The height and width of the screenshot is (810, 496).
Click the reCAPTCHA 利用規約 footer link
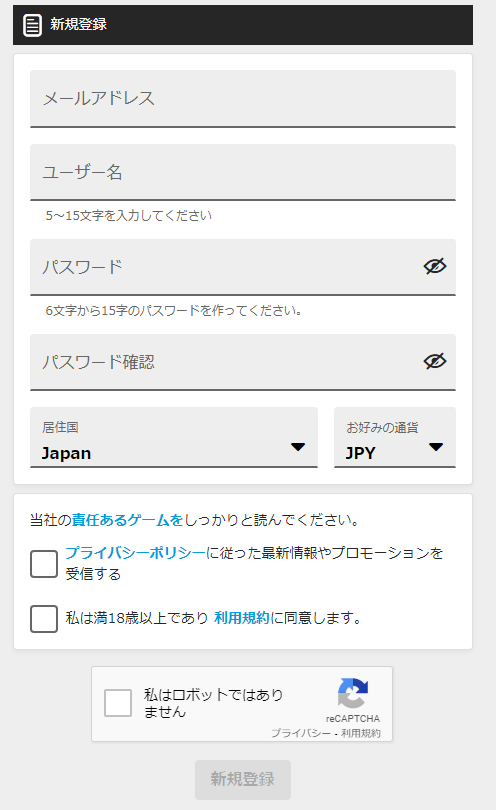pyautogui.click(x=361, y=733)
